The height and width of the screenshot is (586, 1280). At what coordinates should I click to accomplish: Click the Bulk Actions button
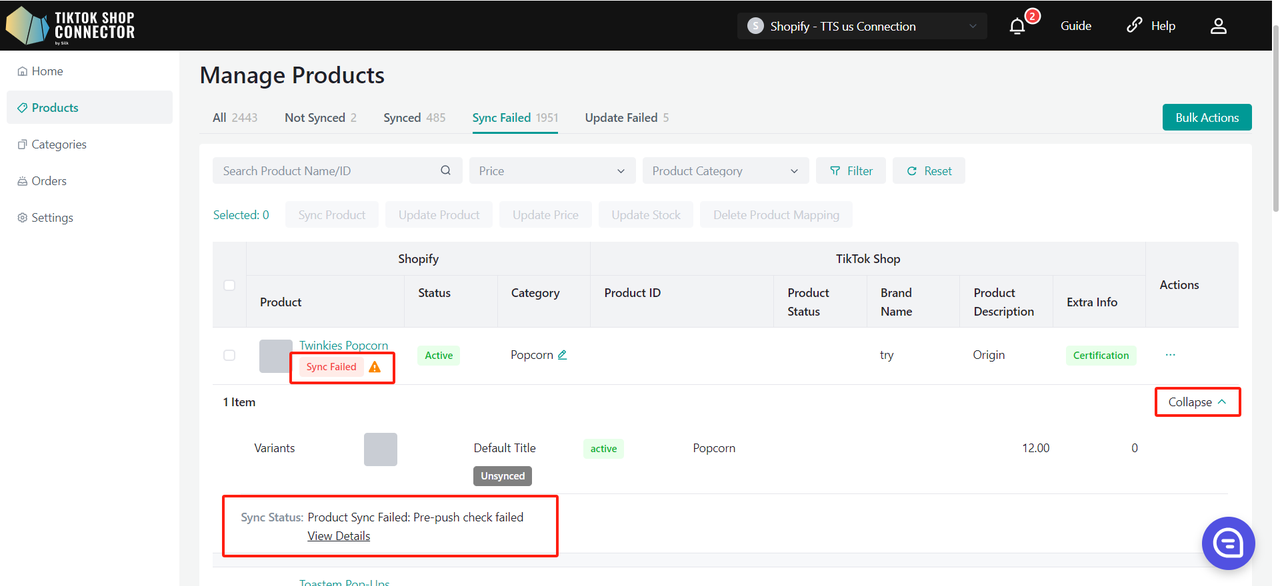coord(1206,118)
